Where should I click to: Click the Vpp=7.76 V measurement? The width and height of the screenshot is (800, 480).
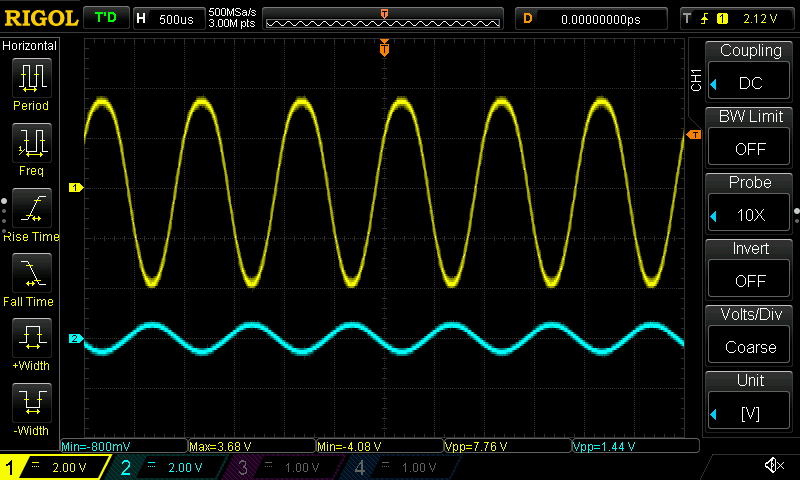(x=508, y=446)
